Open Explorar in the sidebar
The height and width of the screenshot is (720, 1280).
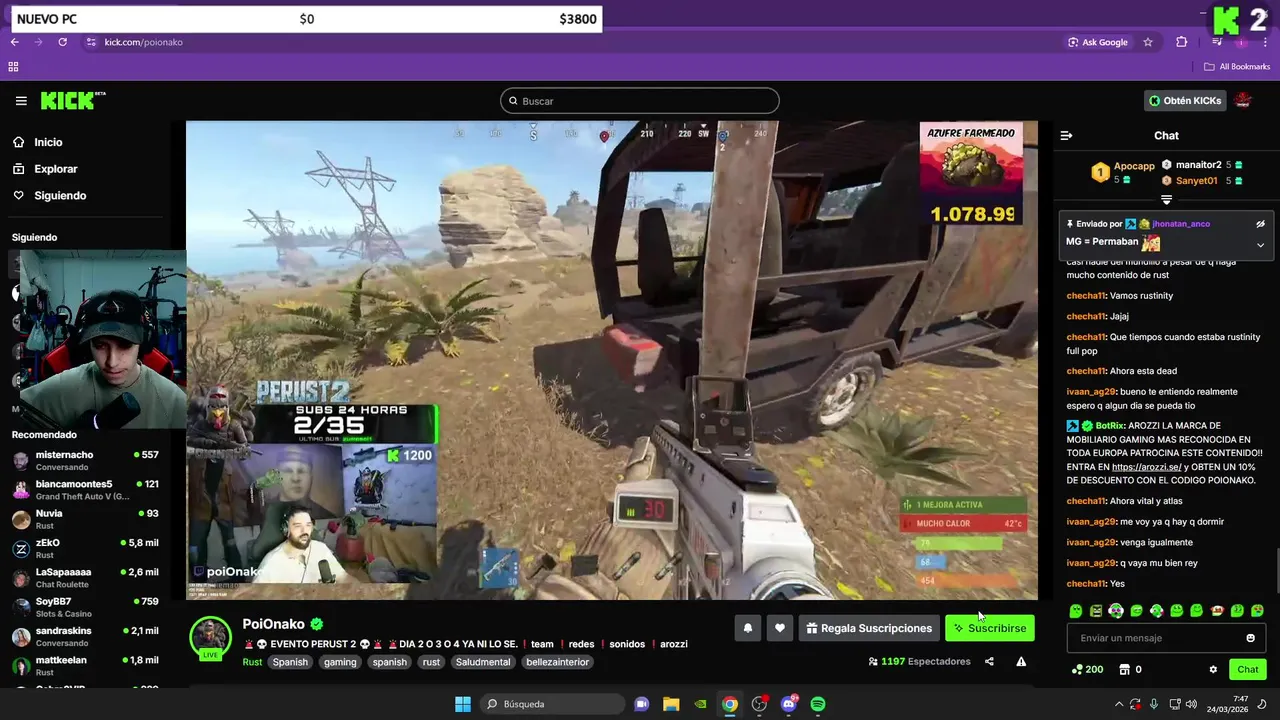click(55, 169)
